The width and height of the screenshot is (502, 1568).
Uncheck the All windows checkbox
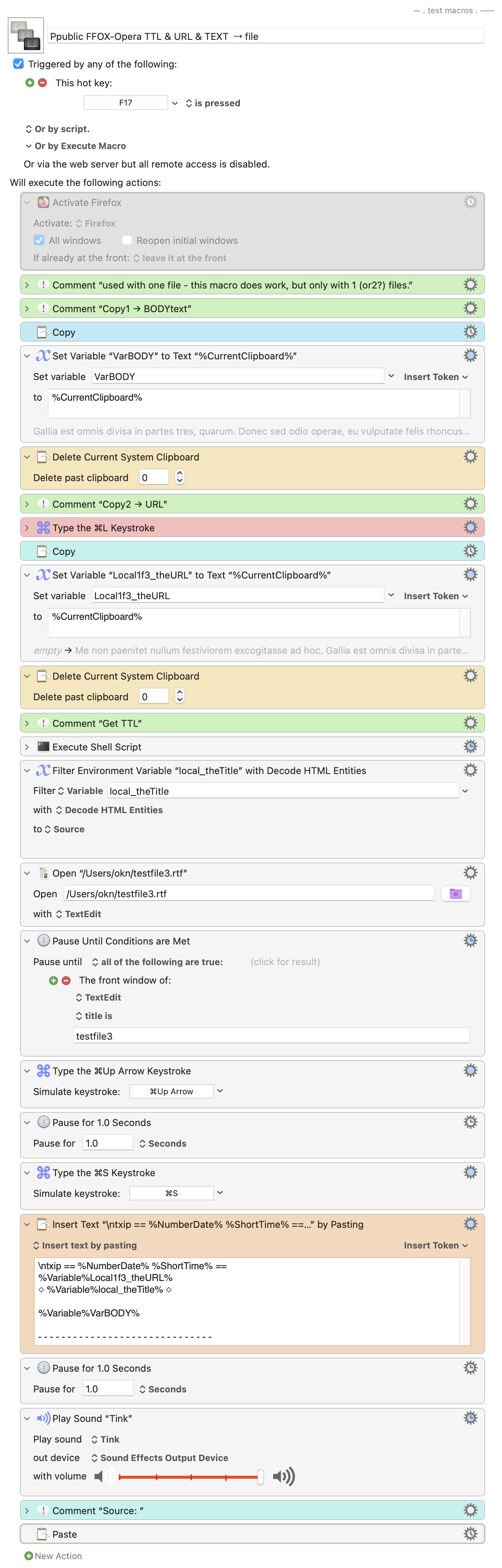tap(39, 241)
